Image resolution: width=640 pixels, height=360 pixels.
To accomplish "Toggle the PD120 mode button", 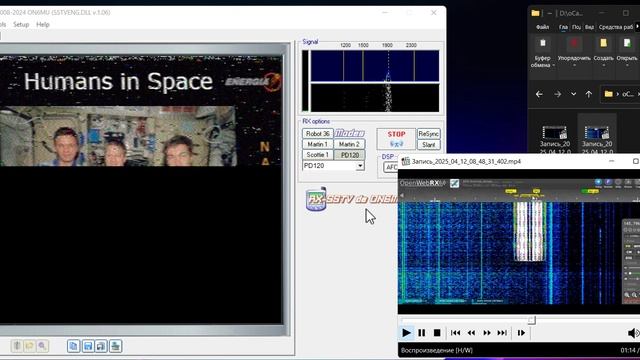I will click(x=349, y=155).
